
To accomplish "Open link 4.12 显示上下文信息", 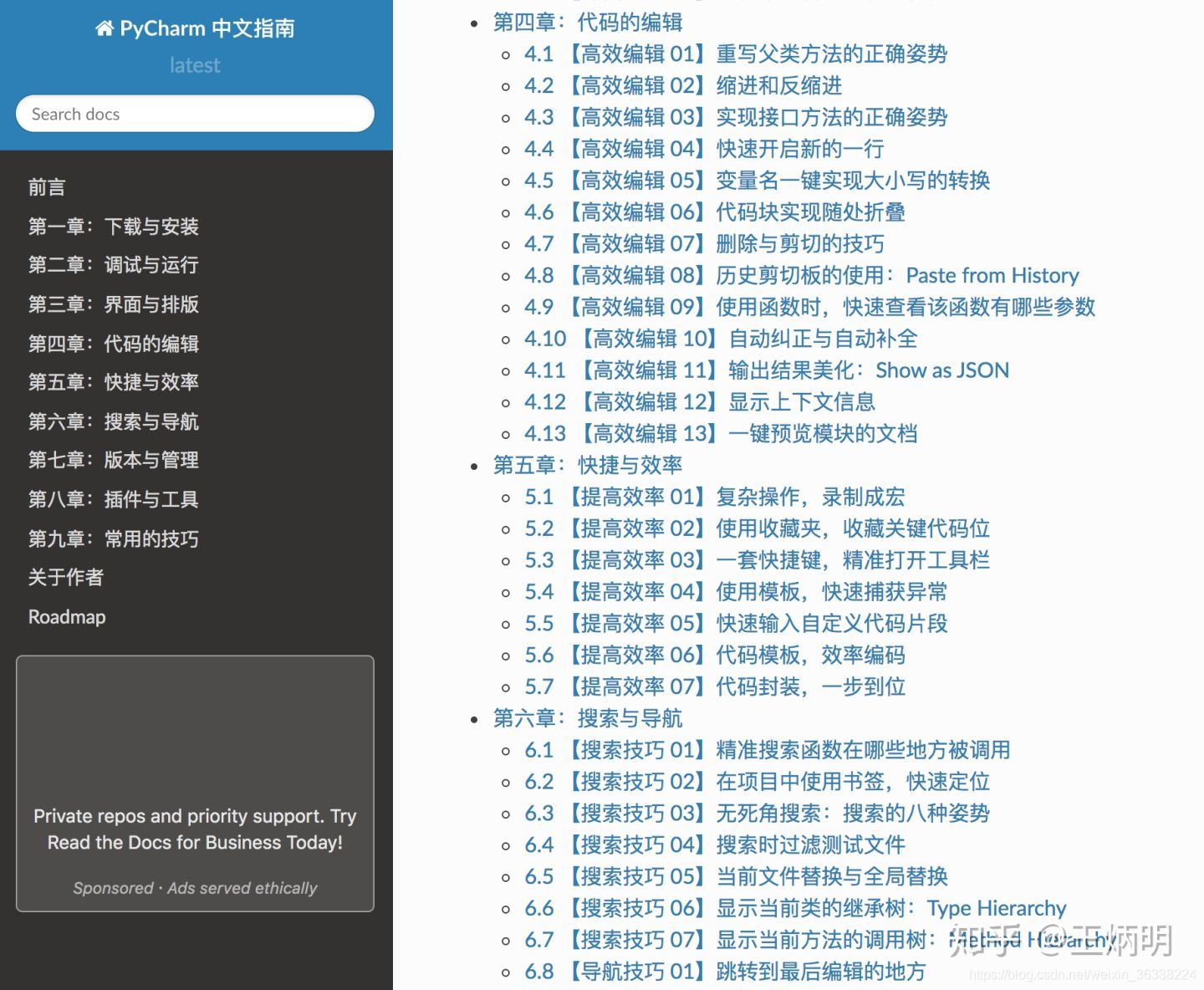I will point(700,402).
